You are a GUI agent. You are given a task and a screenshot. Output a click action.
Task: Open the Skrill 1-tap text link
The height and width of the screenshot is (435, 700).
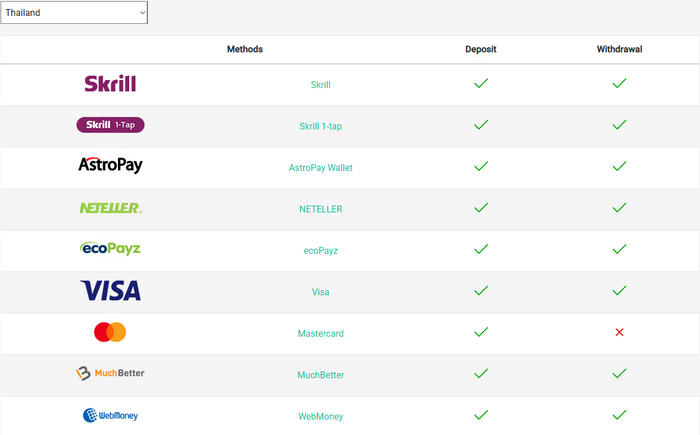click(320, 126)
